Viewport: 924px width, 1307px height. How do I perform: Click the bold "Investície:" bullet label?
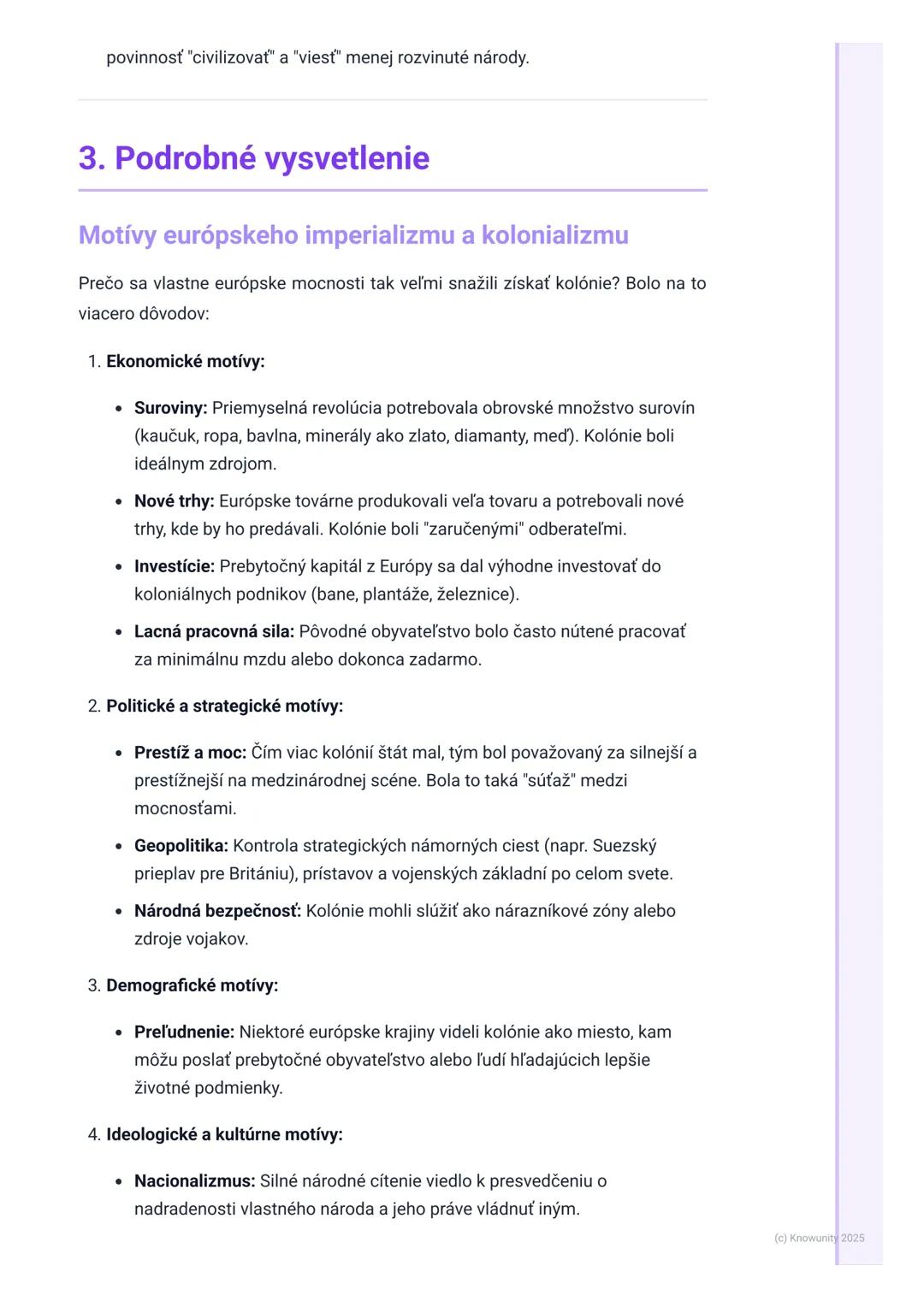[175, 566]
